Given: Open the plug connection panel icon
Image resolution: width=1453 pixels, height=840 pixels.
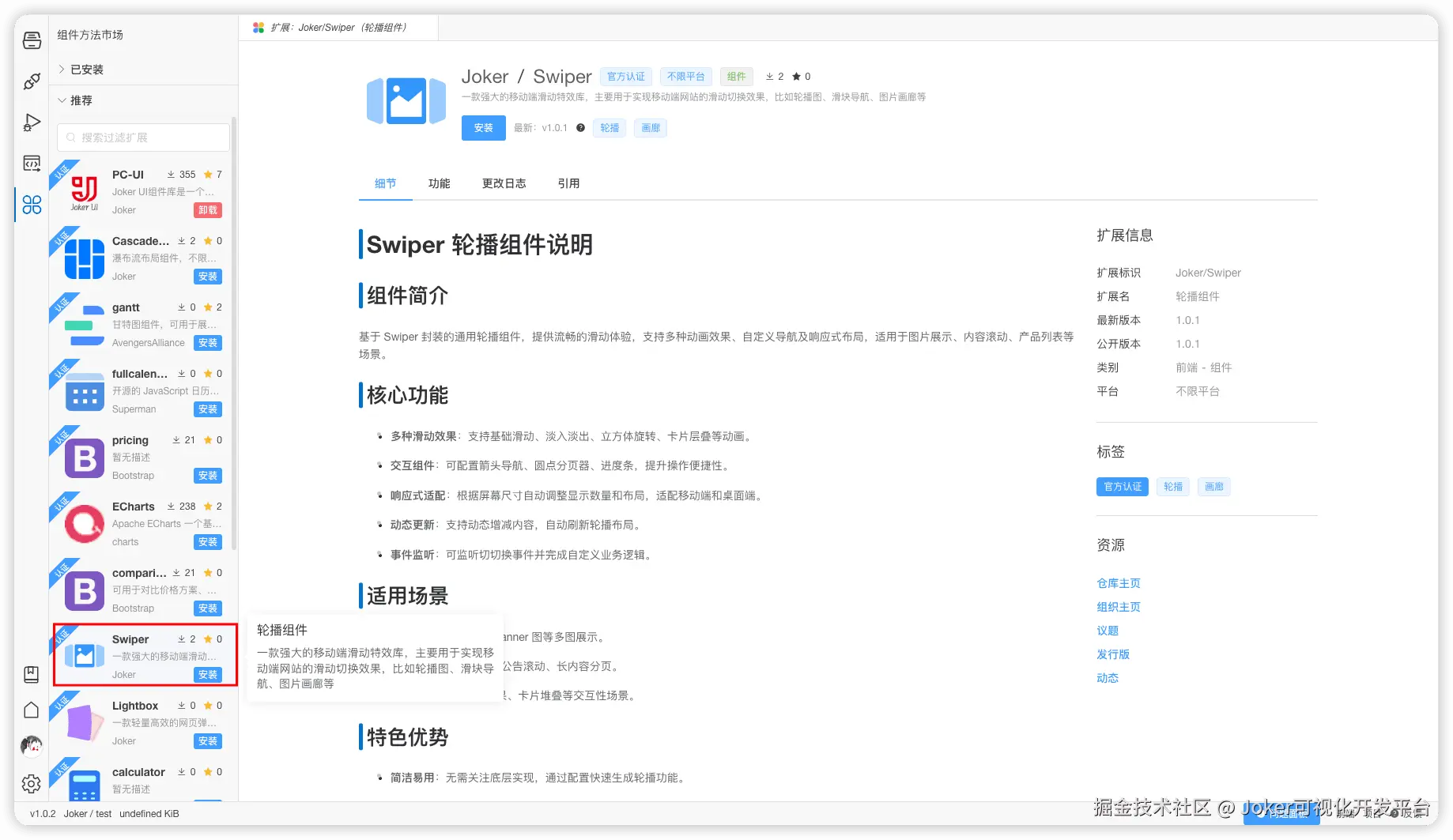Looking at the screenshot, I should tap(32, 81).
